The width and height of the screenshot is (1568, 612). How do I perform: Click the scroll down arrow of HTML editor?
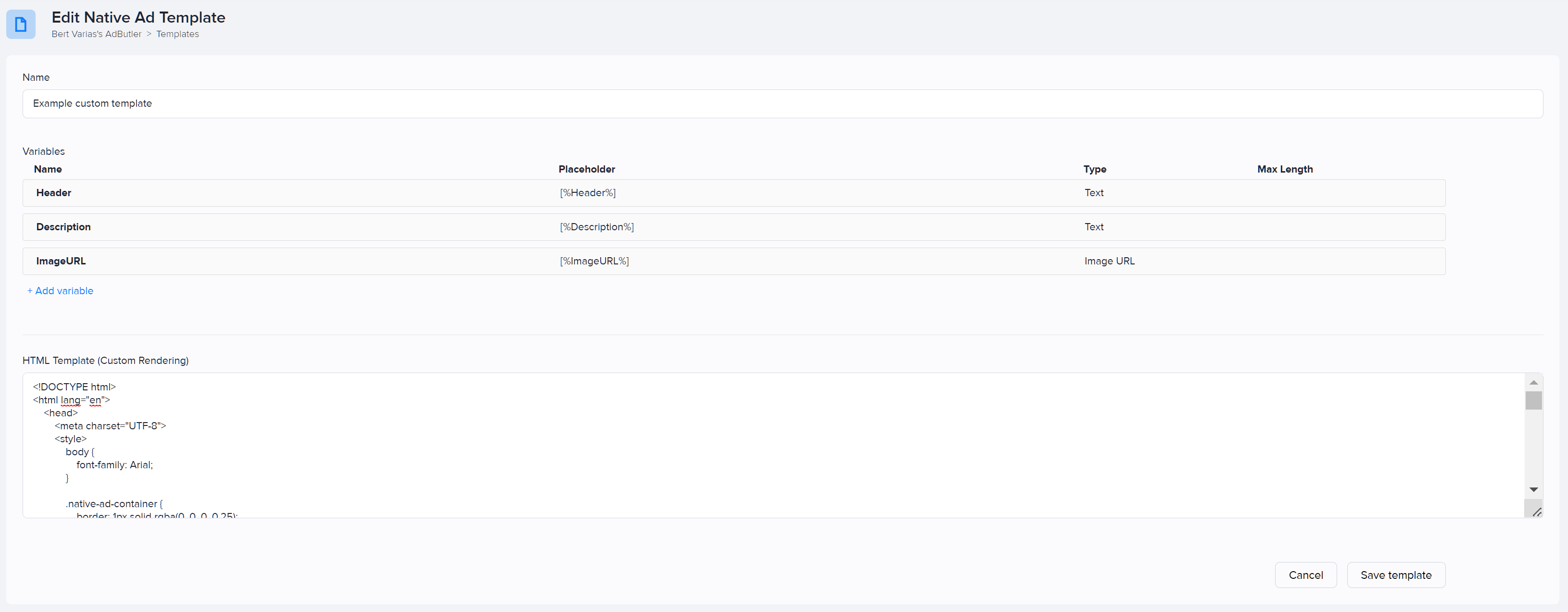coord(1533,490)
